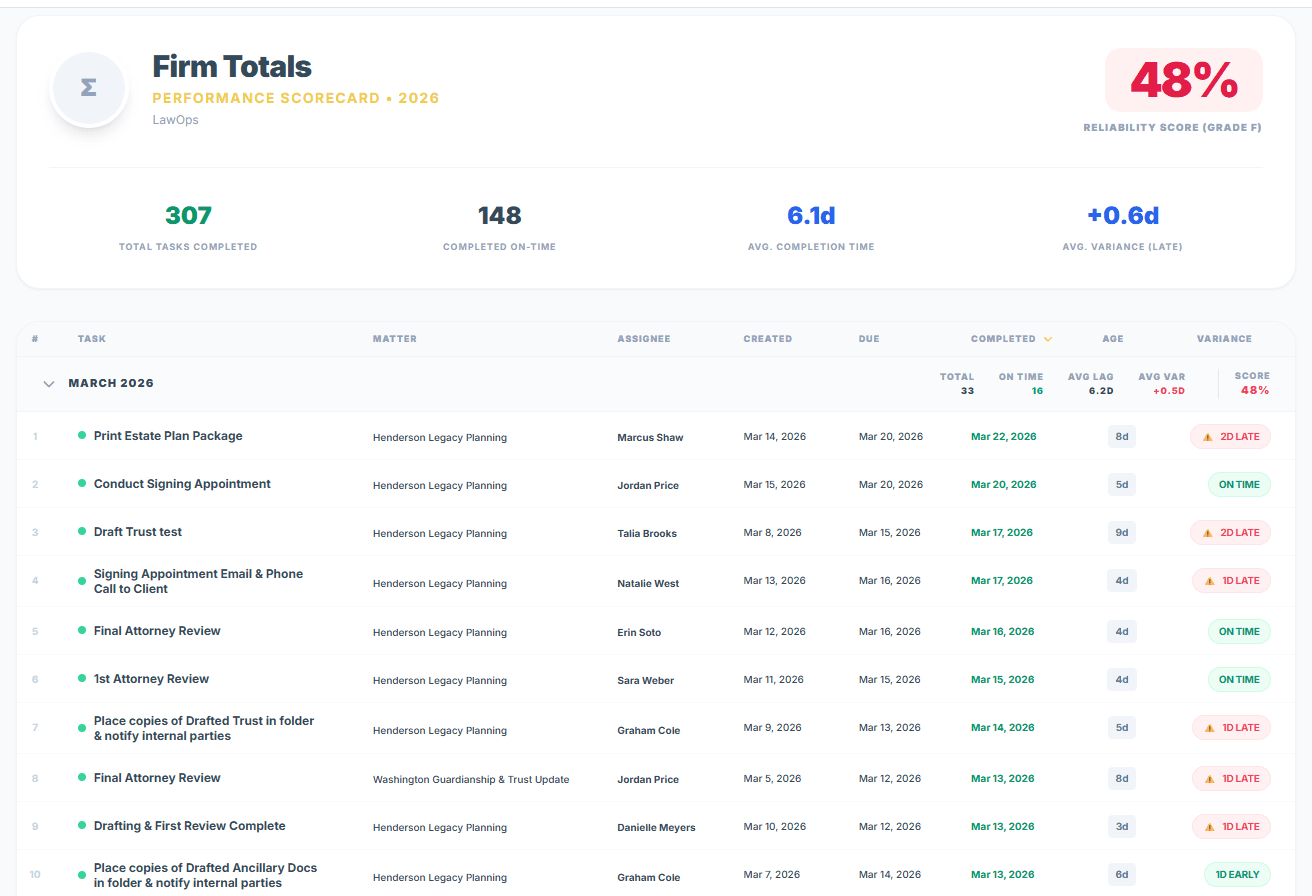
Task: Click the Variance column header
Action: [1224, 339]
